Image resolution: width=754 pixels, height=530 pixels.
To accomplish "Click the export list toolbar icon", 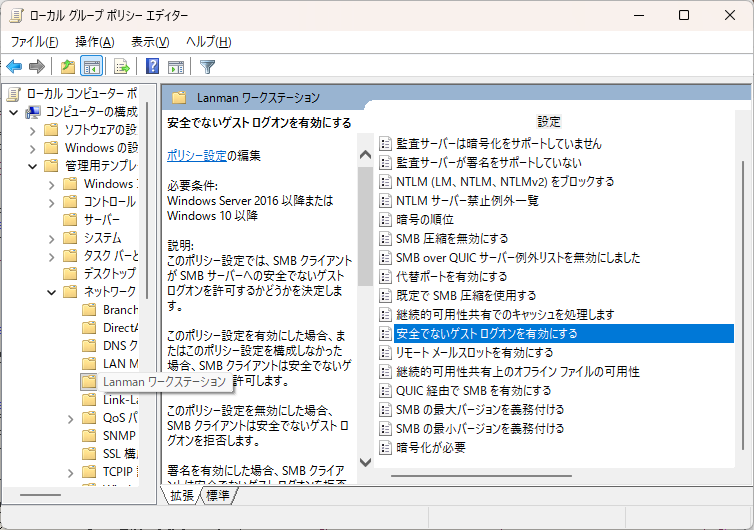I will (x=122, y=67).
